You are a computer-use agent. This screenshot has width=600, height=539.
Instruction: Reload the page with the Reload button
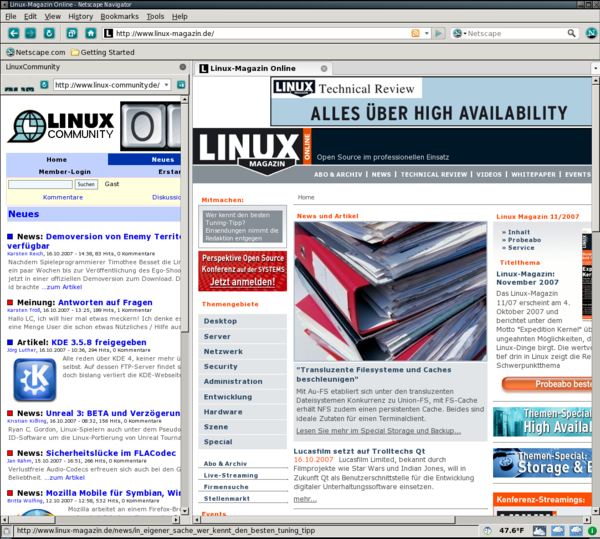pos(49,33)
